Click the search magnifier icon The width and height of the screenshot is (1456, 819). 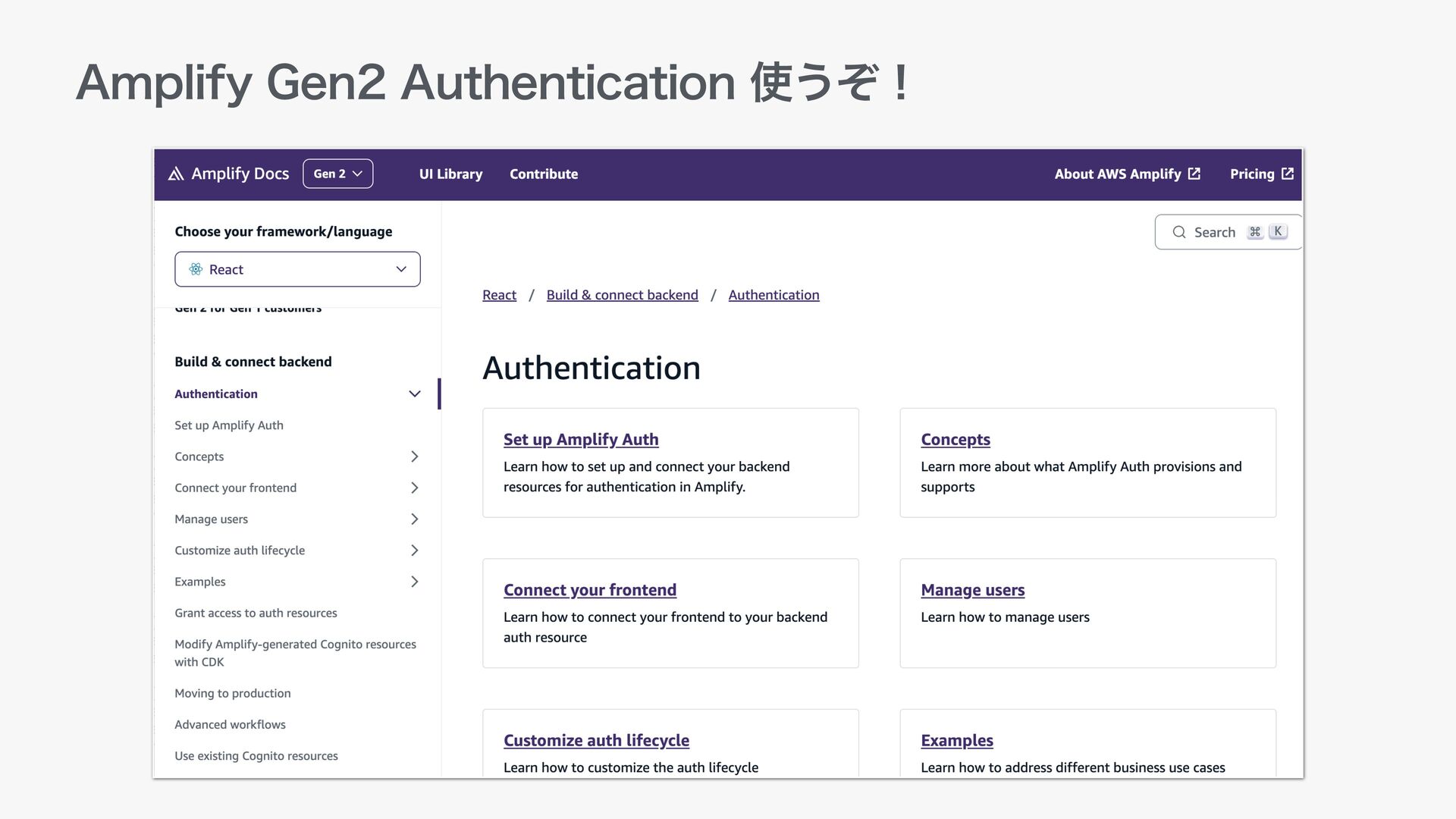[1178, 232]
